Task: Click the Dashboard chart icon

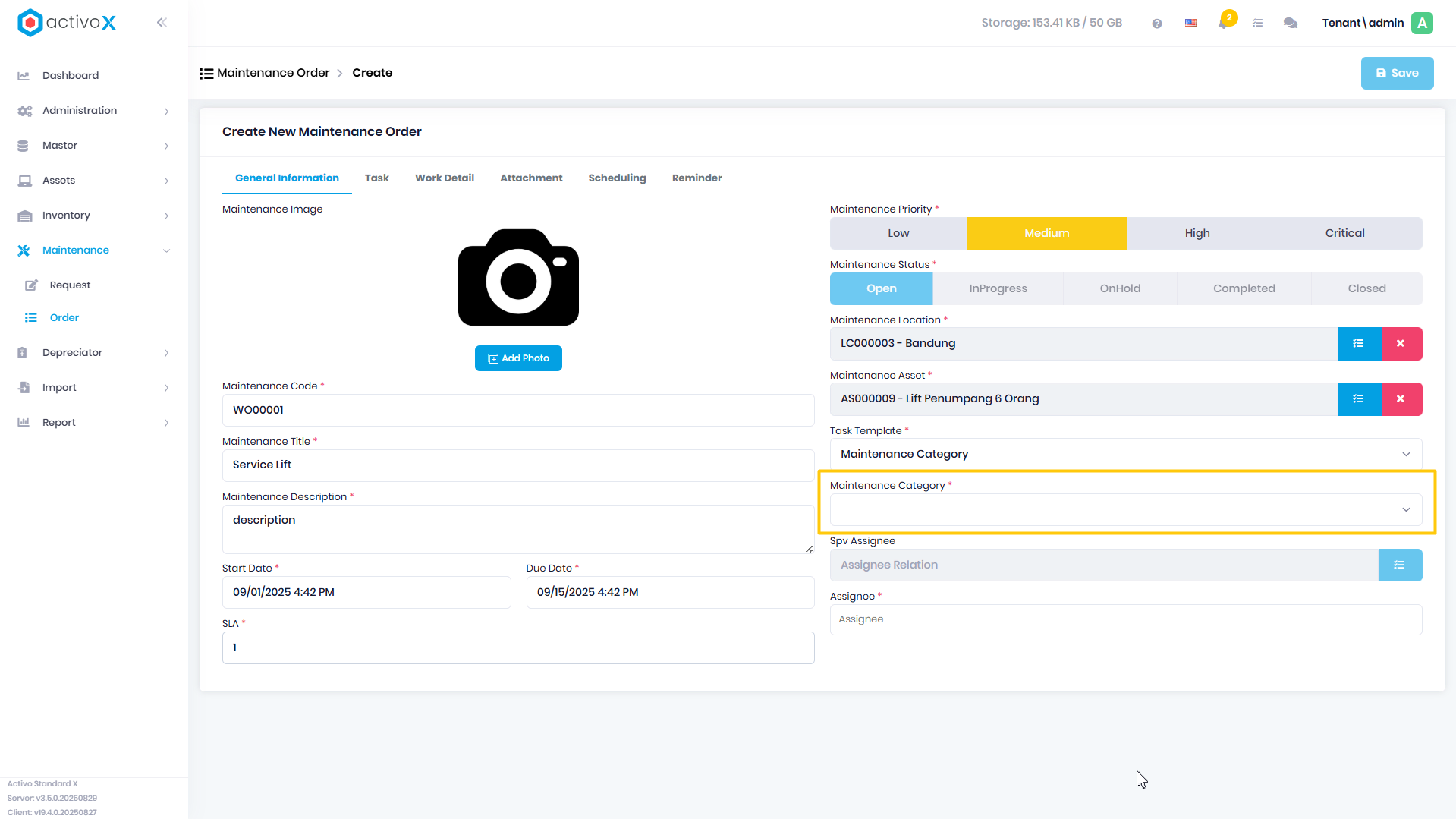Action: [x=24, y=76]
